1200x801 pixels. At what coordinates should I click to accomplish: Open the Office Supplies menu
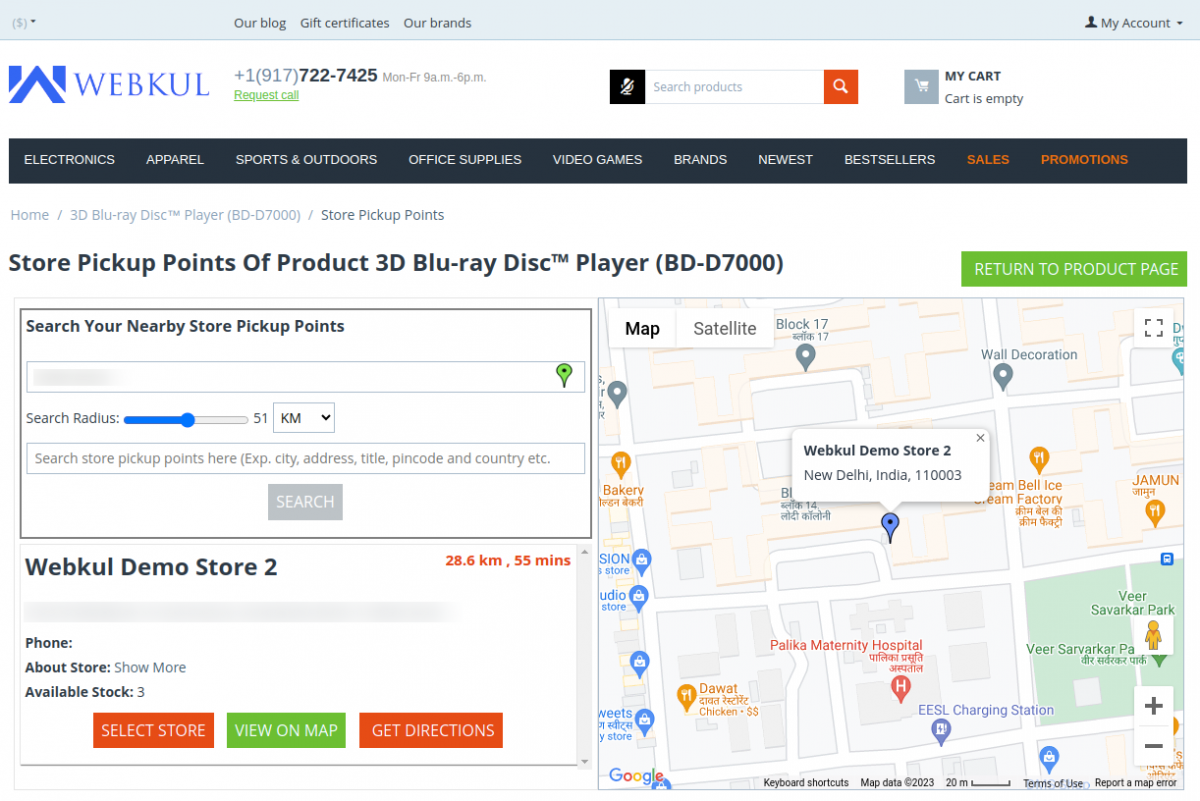click(465, 160)
